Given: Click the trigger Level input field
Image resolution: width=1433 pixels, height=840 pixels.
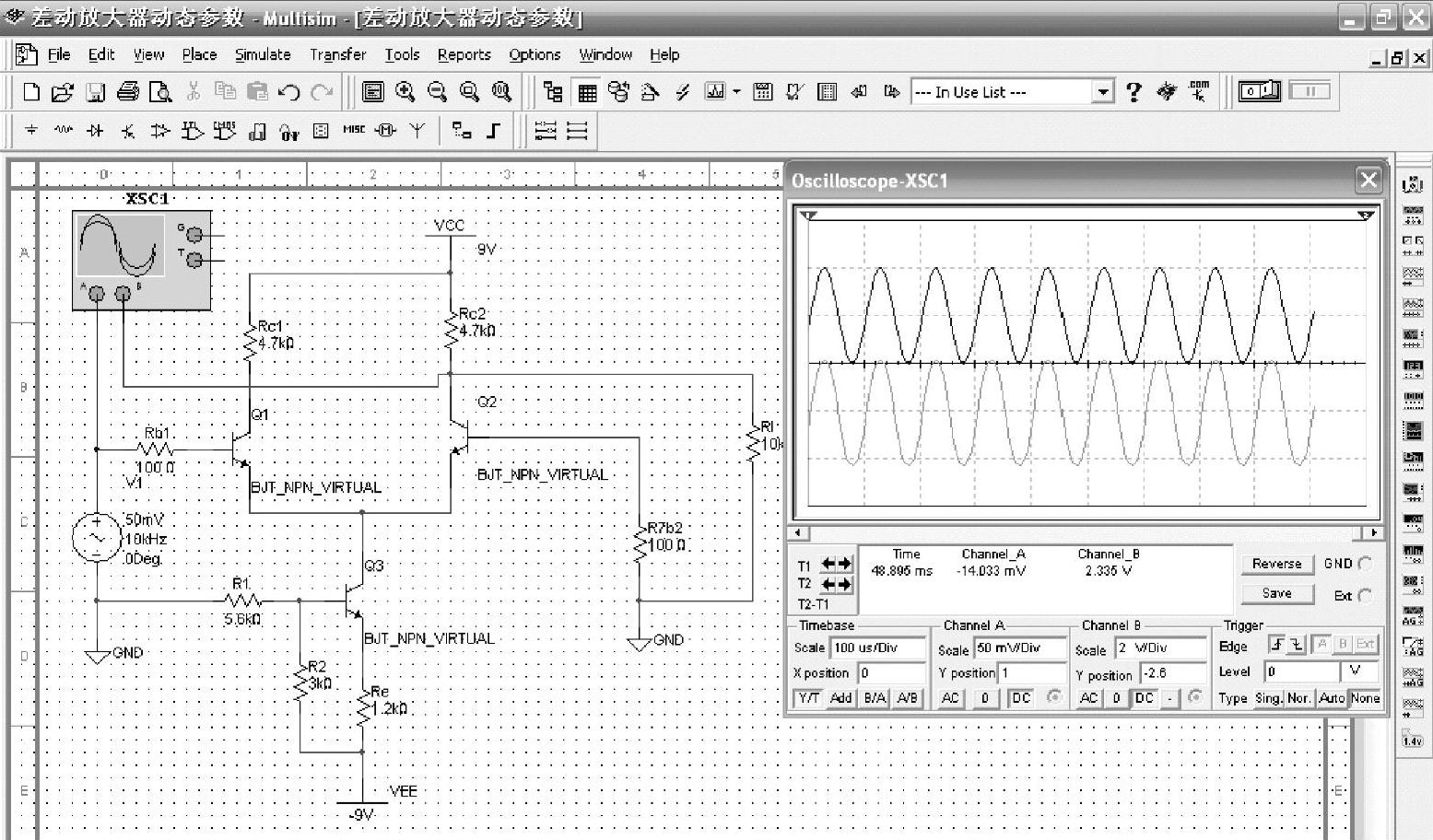Looking at the screenshot, I should click(1303, 671).
